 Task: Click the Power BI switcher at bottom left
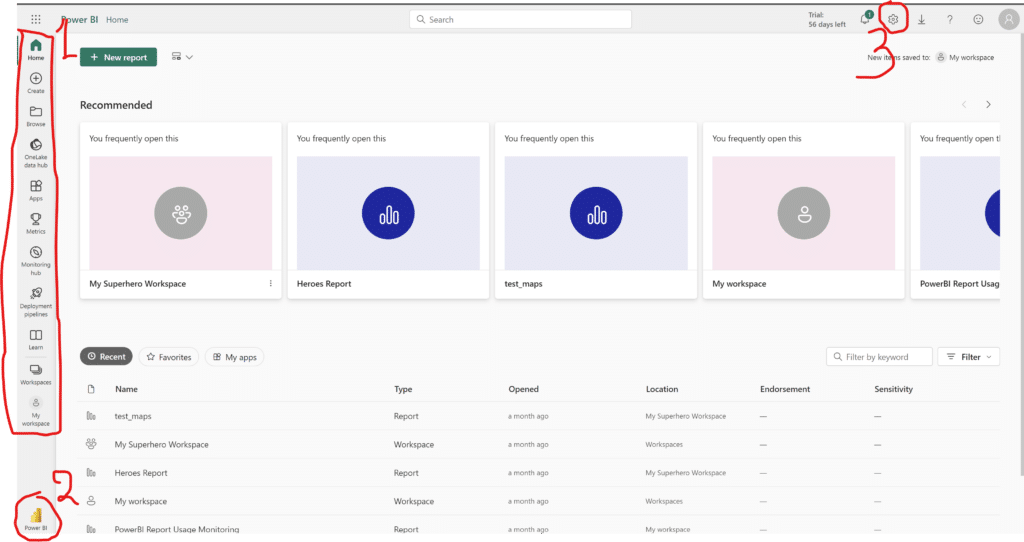tap(36, 517)
